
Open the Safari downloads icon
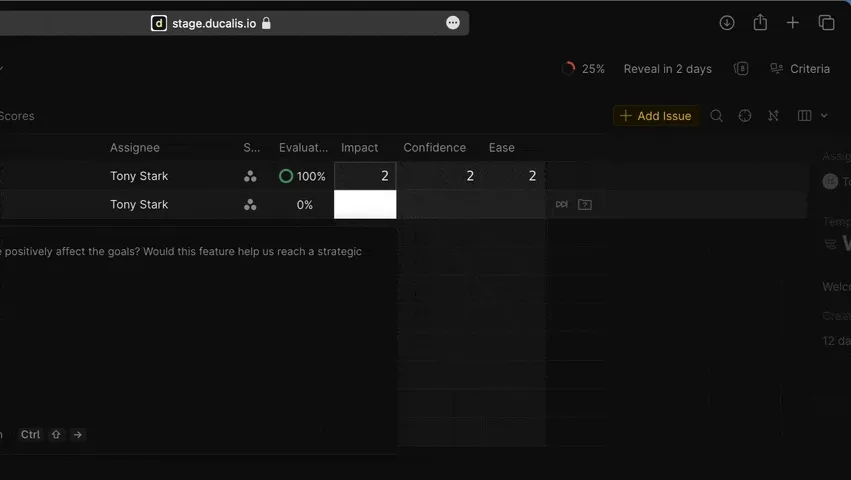727,23
